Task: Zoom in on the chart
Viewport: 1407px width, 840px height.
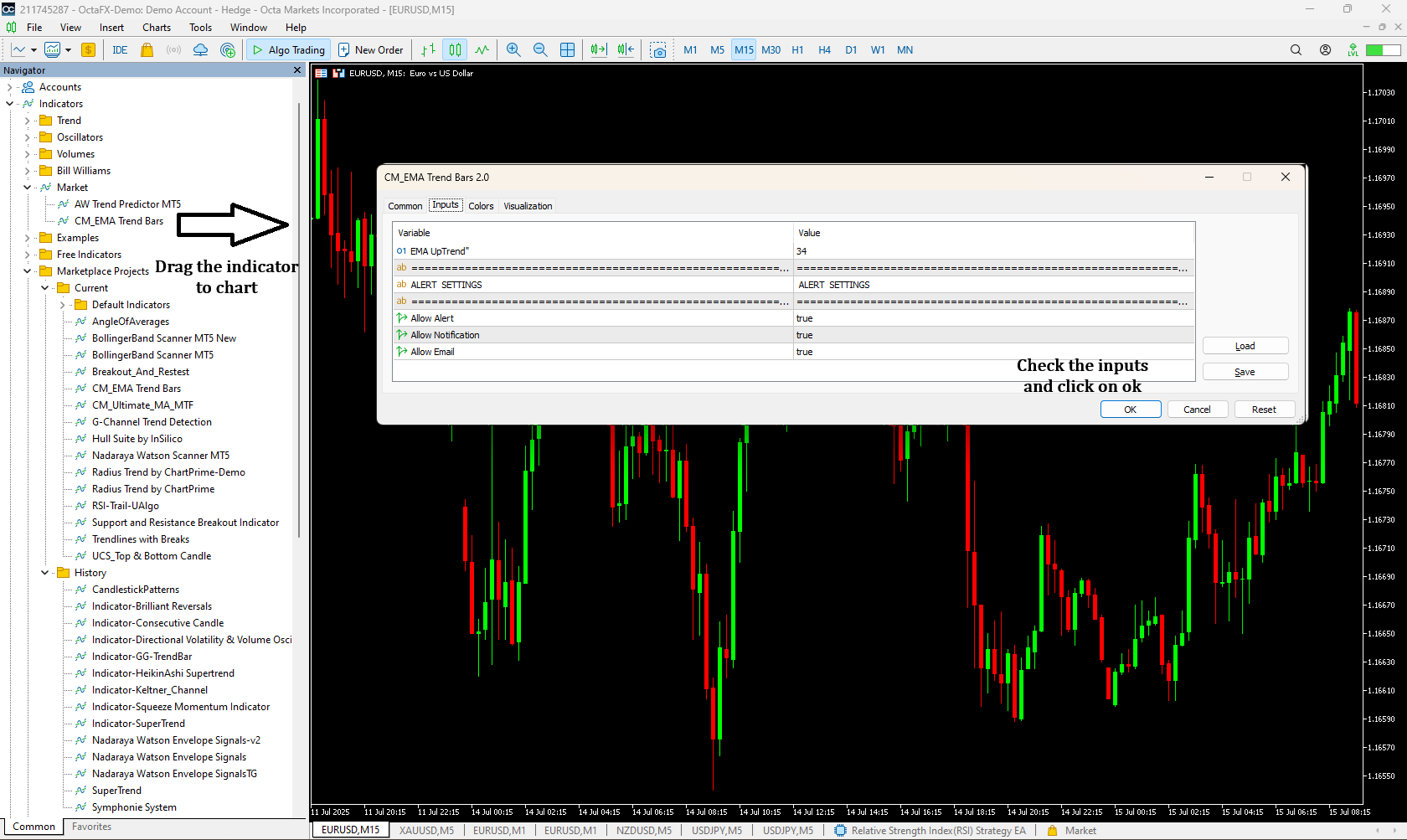Action: click(513, 50)
